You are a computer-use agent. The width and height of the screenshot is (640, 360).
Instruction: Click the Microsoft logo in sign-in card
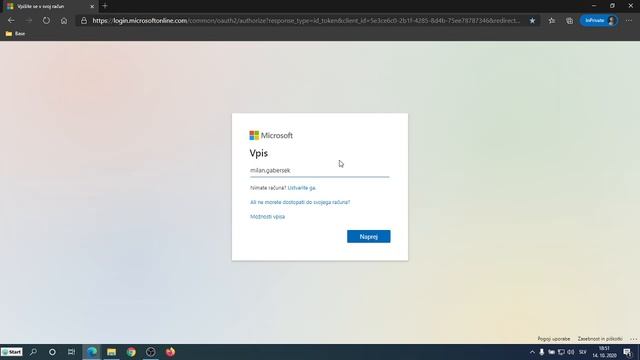(x=271, y=136)
